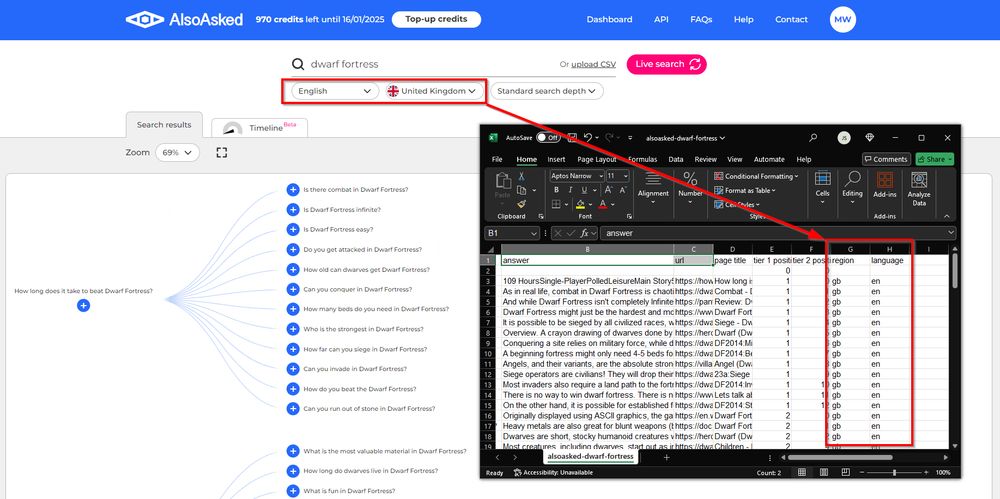Open the English language dropdown
The width and height of the screenshot is (1000, 499).
click(x=334, y=91)
